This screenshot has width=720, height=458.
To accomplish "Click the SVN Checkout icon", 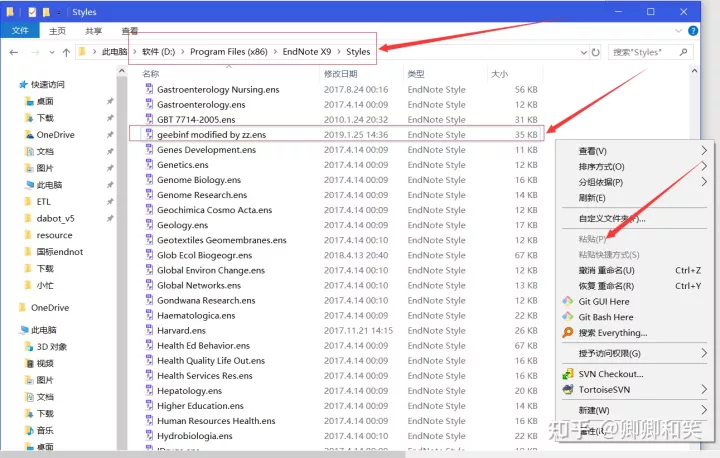I will pos(568,374).
